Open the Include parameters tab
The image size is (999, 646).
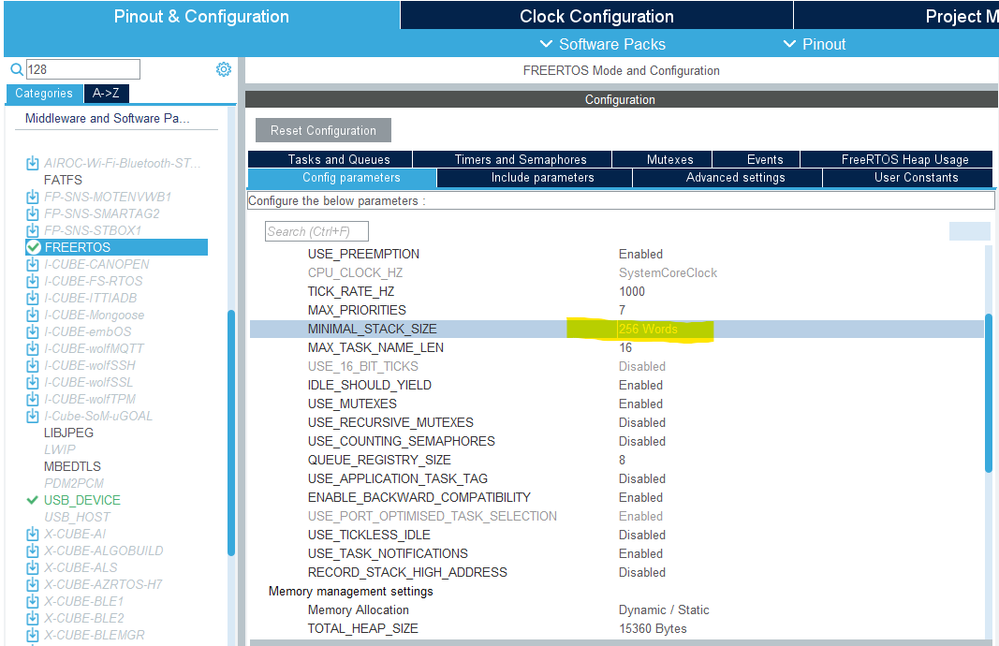point(535,178)
